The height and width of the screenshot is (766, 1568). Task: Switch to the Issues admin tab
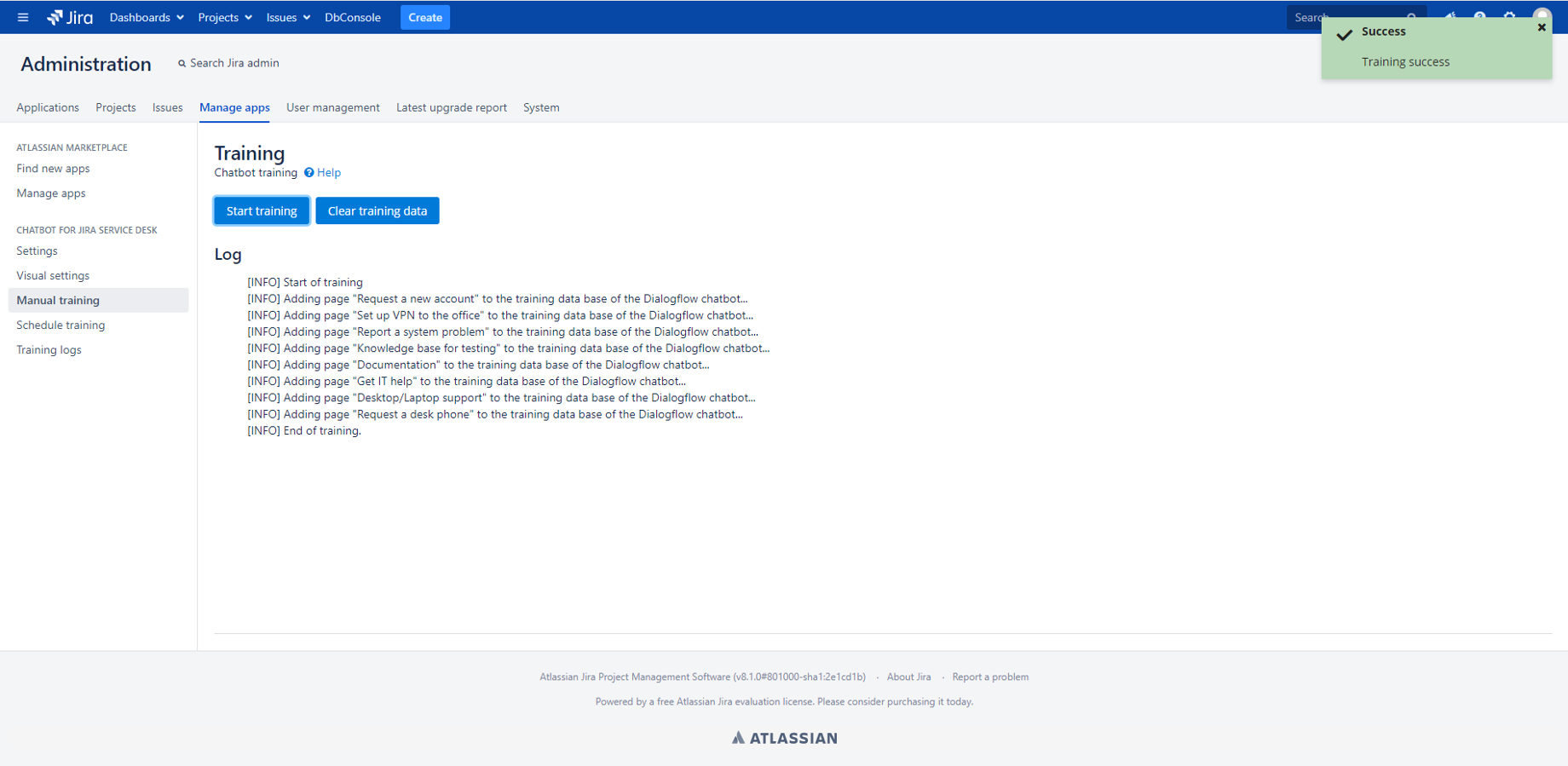click(168, 107)
